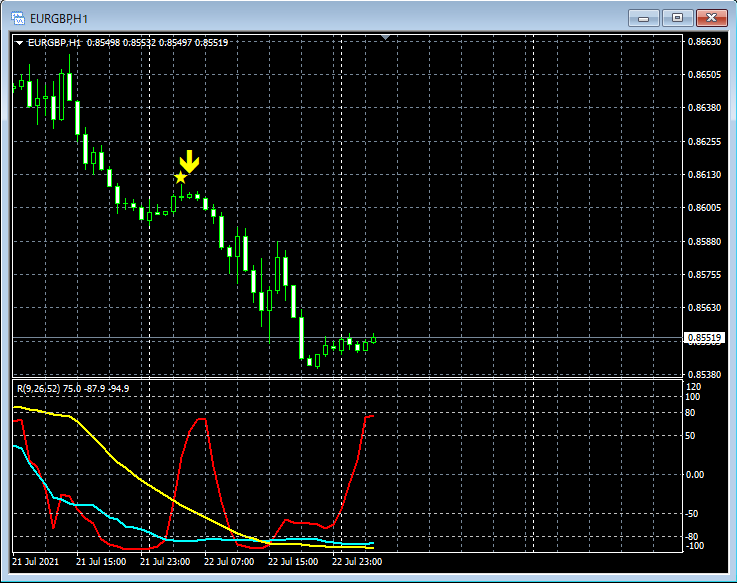
Task: Click the price scale value 0.85755
Action: pyautogui.click(x=704, y=275)
